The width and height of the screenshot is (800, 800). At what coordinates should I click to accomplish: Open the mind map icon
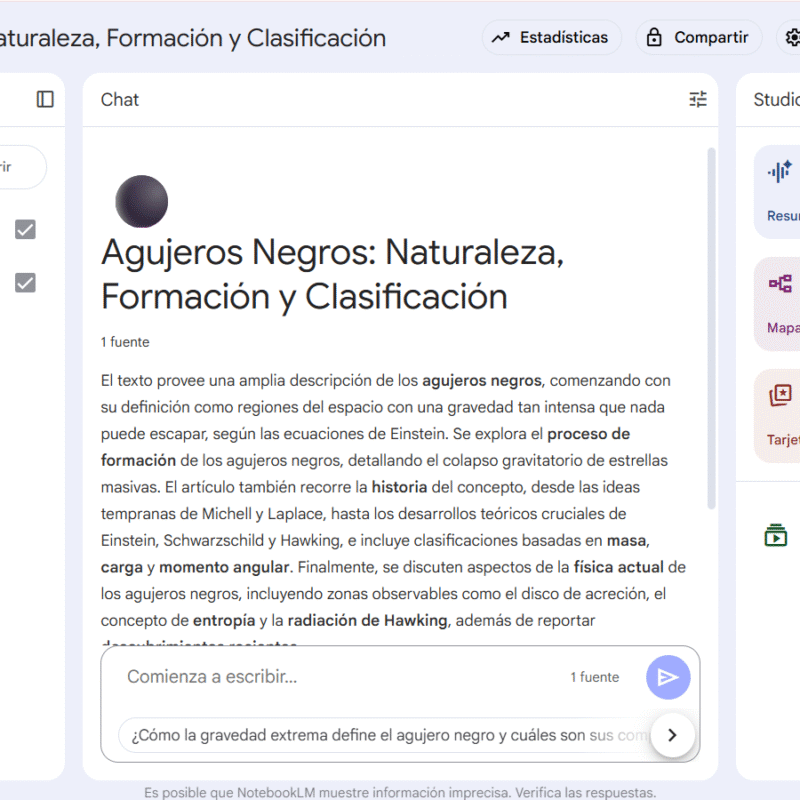pyautogui.click(x=780, y=284)
